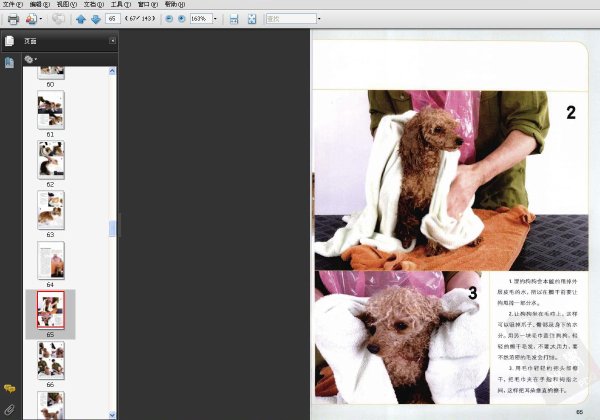Viewport: 600px width, 420px height.
Task: Open the 视图 (View) menu
Action: pyautogui.click(x=67, y=4)
